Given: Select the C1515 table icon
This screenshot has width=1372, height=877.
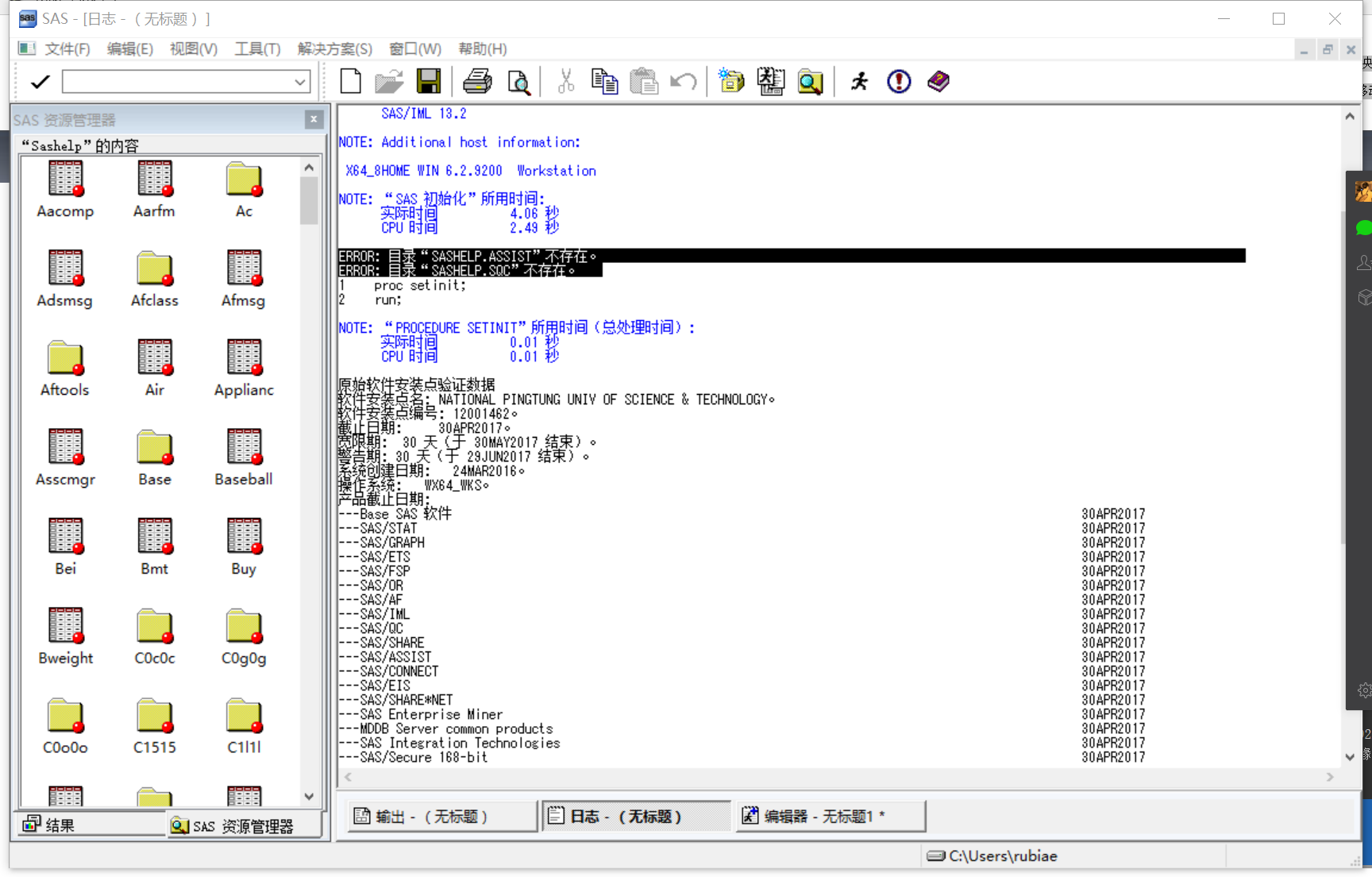Looking at the screenshot, I should point(154,715).
